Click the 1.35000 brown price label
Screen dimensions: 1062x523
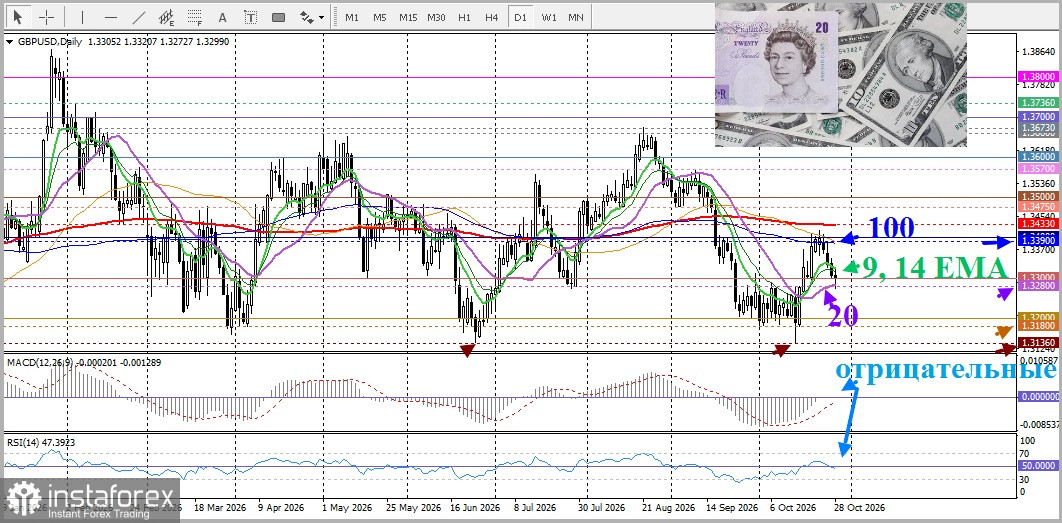[1039, 196]
